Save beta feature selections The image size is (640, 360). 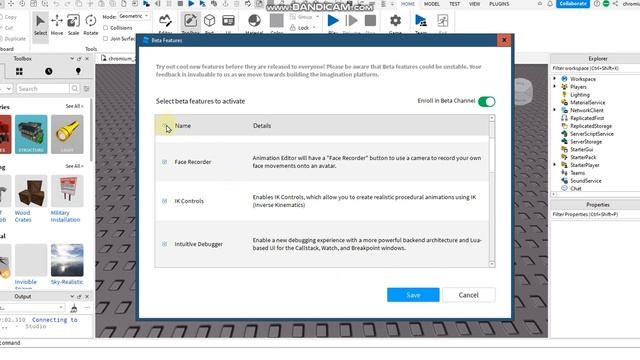point(413,295)
